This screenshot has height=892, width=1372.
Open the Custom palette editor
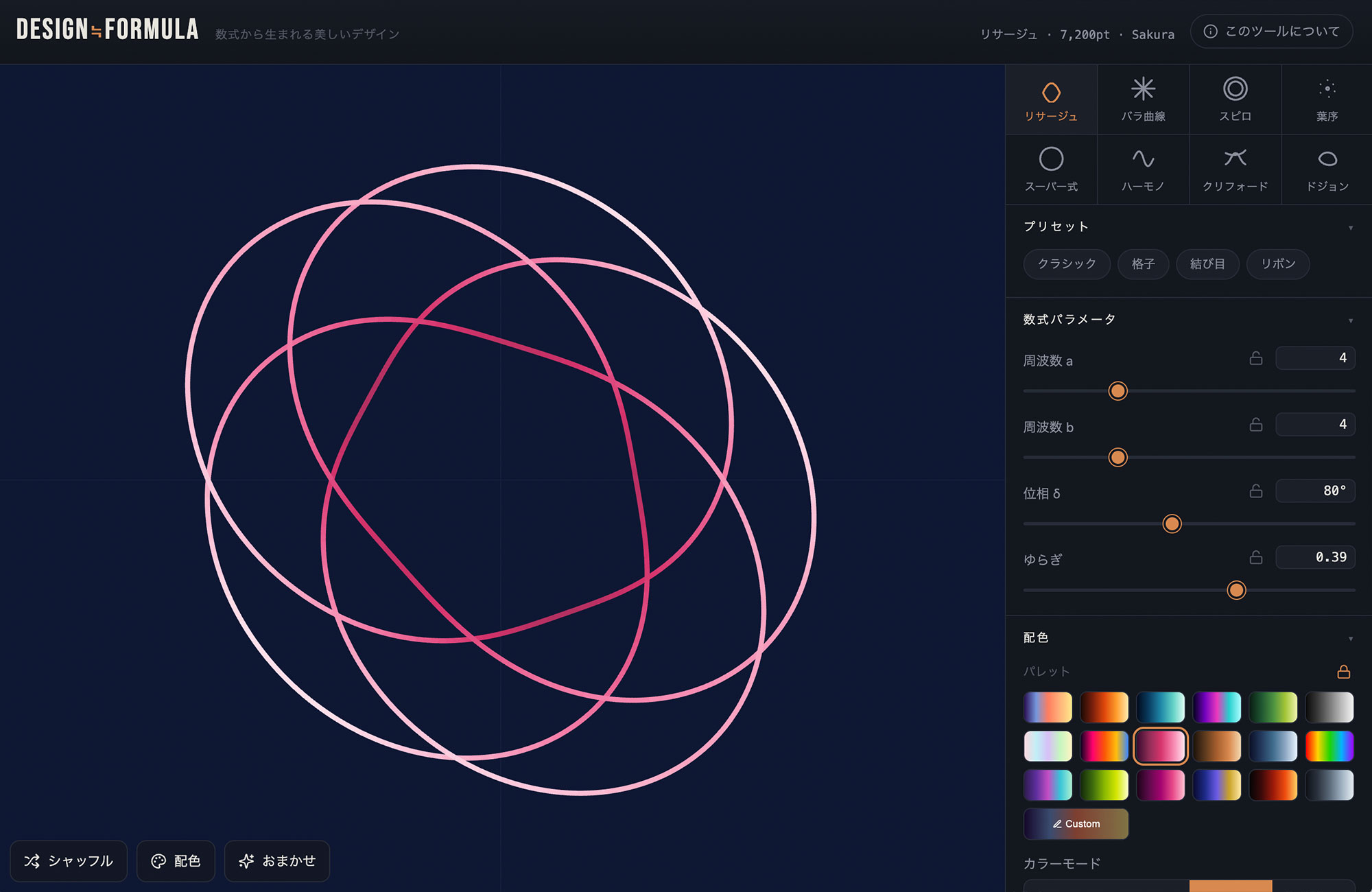1076,824
